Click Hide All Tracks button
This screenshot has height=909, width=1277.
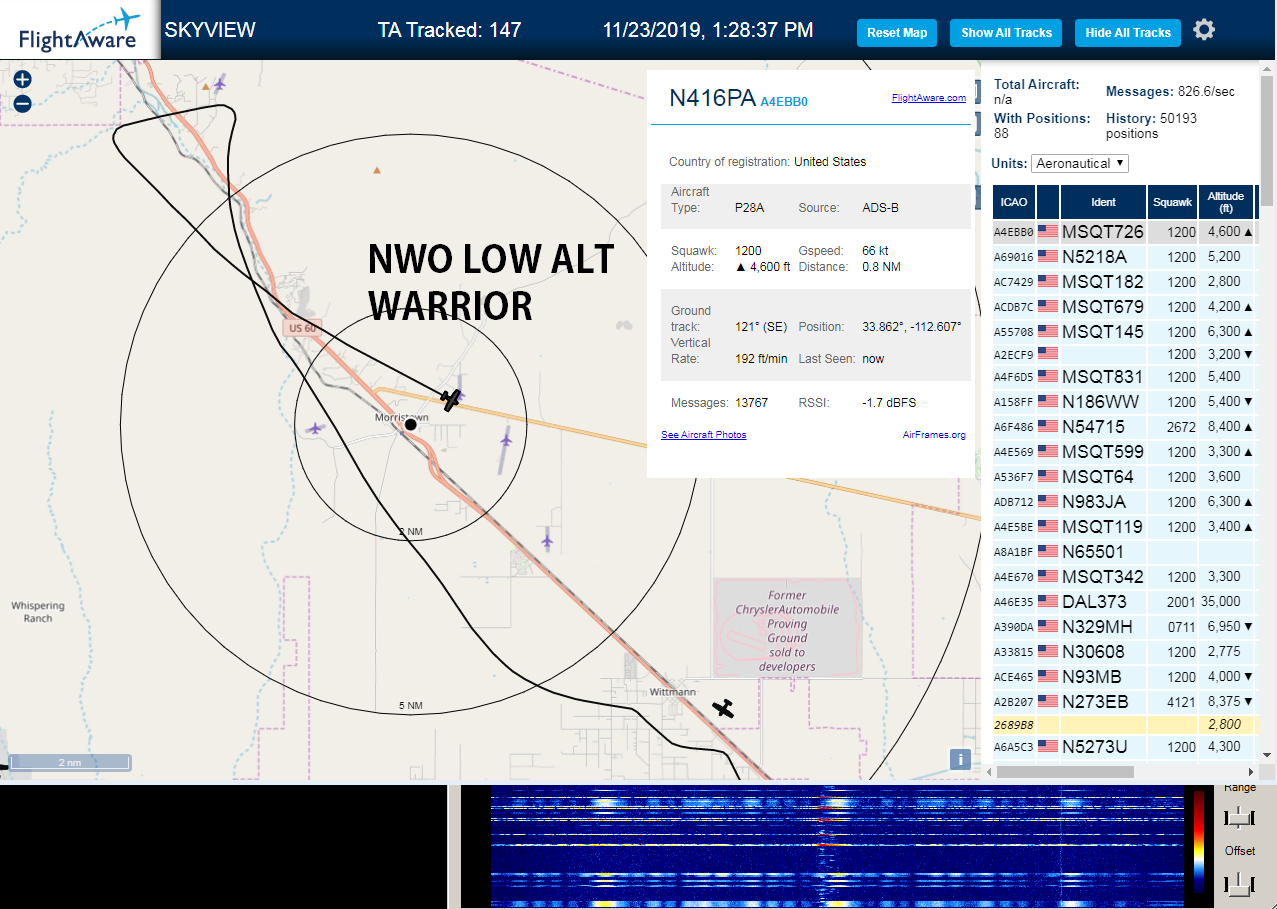coord(1128,33)
